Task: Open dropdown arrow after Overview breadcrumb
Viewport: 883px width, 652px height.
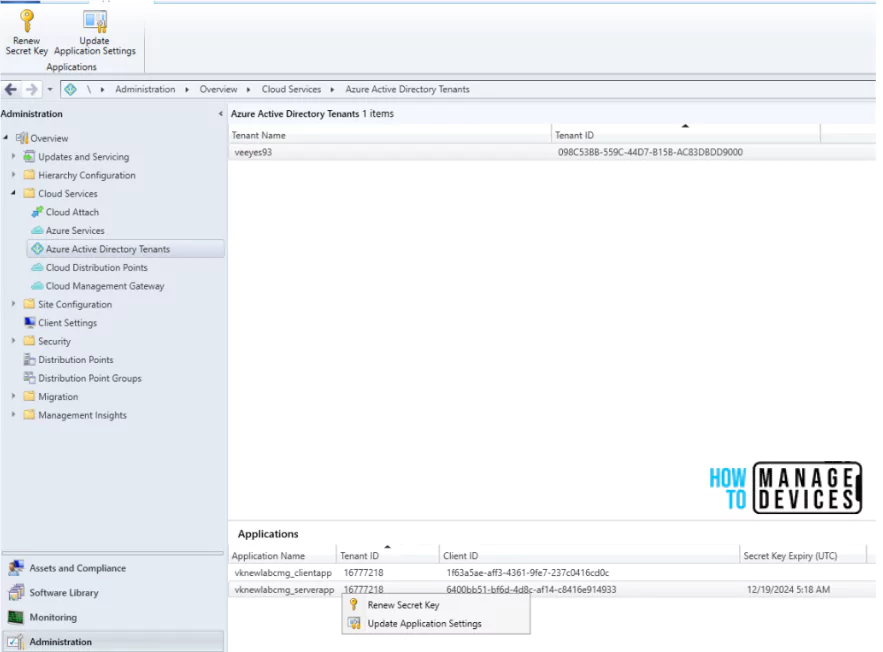Action: pos(248,89)
